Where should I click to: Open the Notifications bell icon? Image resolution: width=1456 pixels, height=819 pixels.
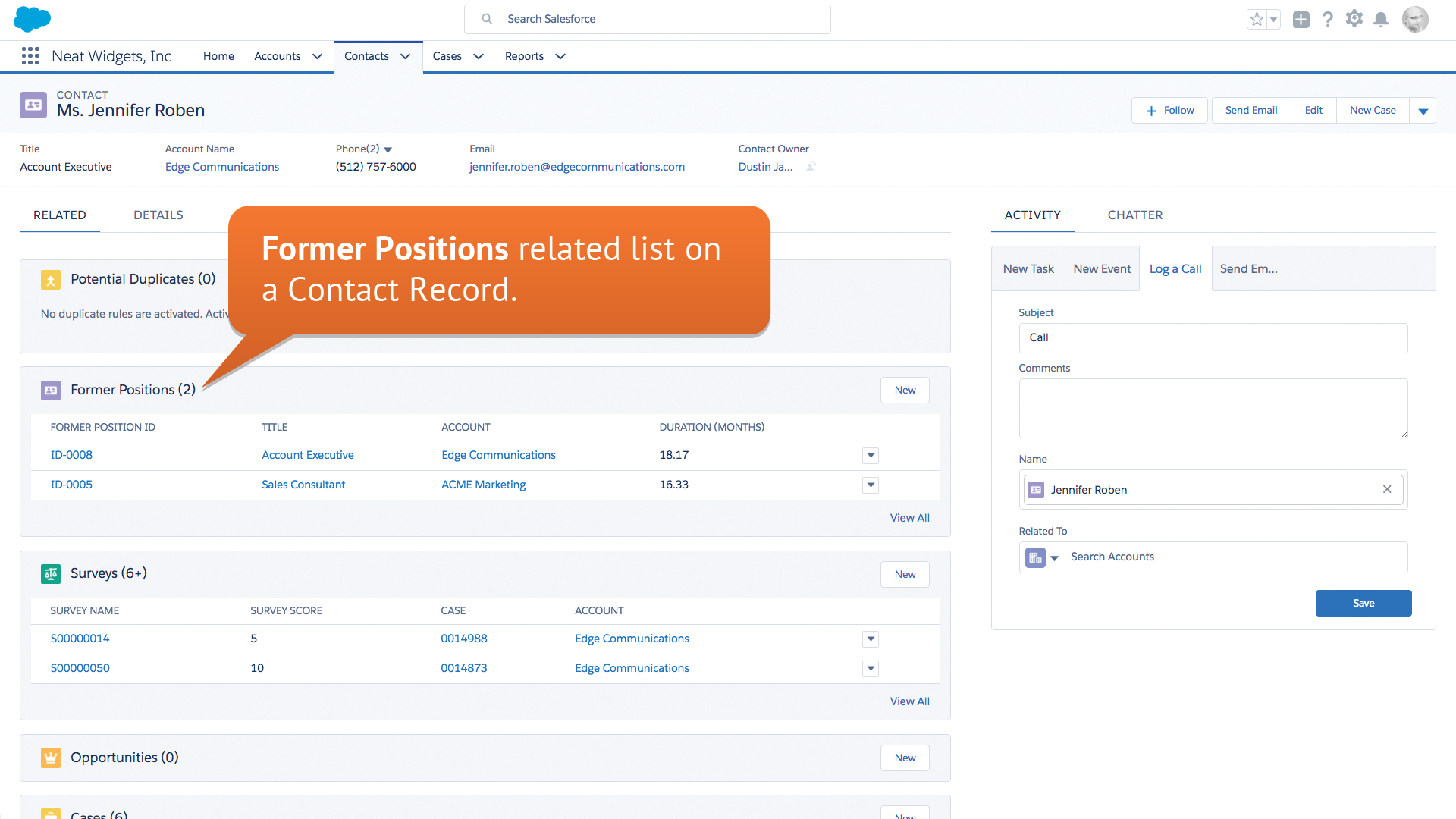[x=1381, y=20]
